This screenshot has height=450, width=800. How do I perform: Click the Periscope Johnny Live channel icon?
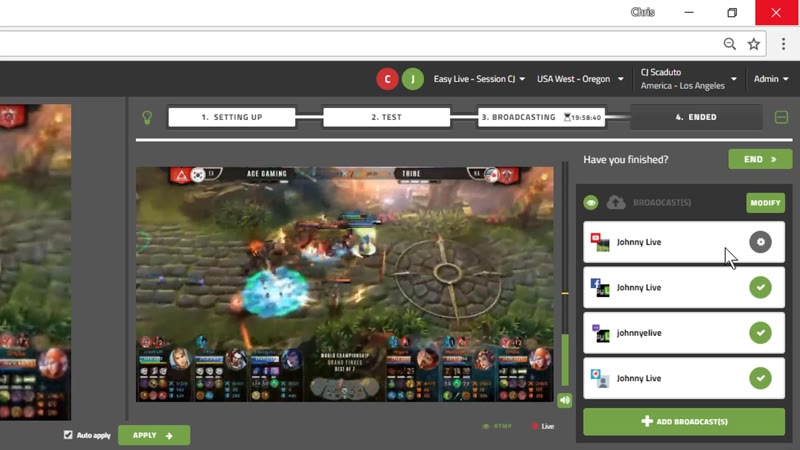coord(600,379)
